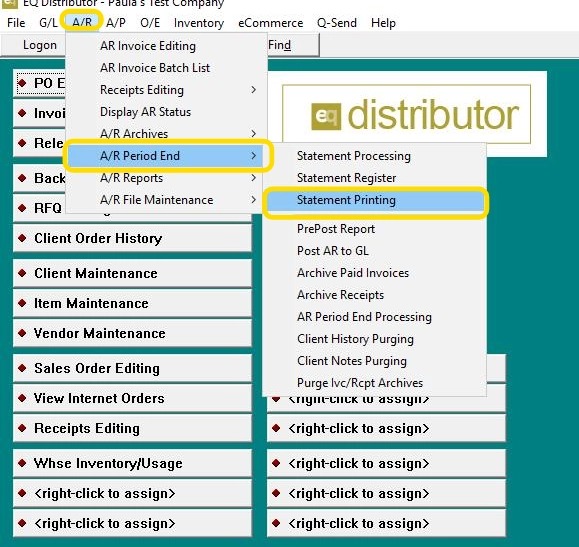
Task: Expand arrow beside Receipts Editing menu entry
Action: (x=253, y=90)
